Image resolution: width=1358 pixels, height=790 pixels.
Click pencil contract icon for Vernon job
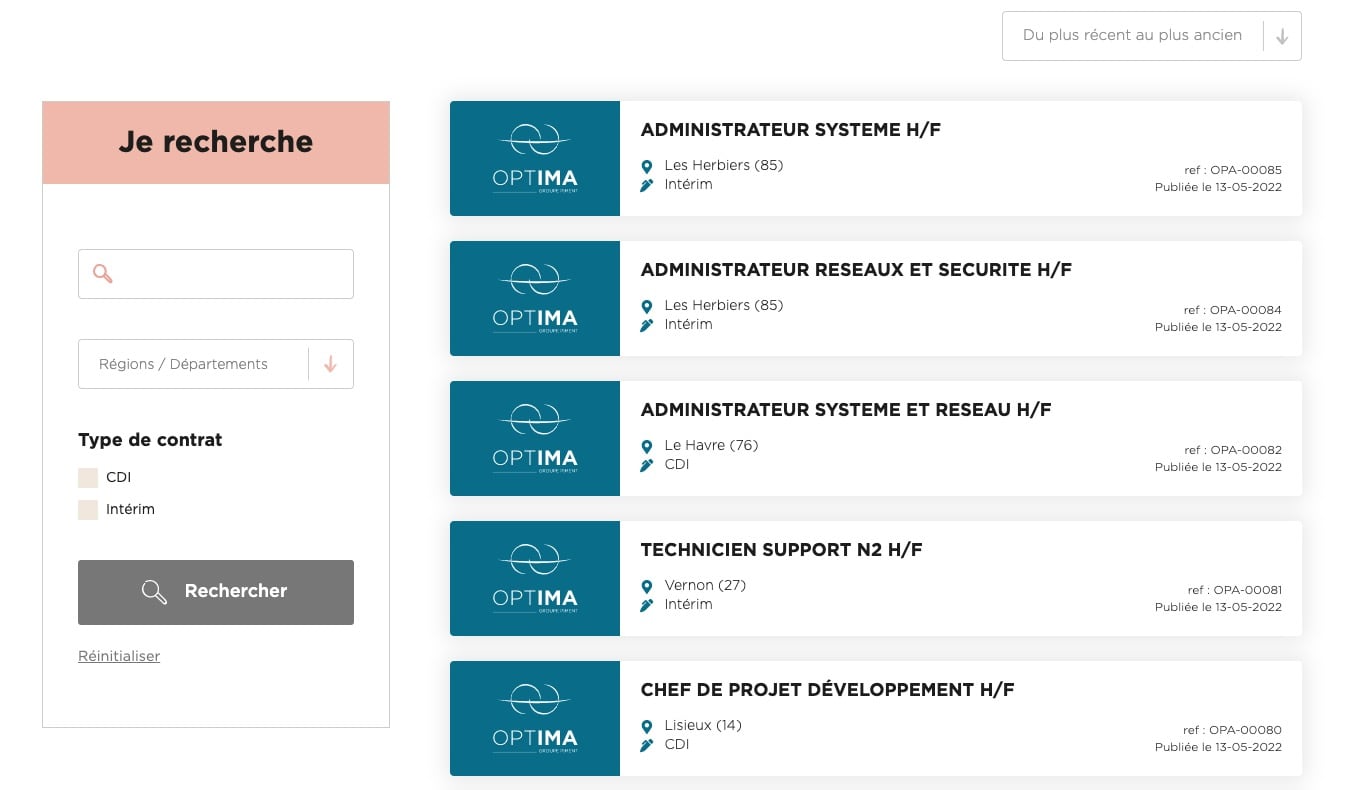tap(647, 605)
